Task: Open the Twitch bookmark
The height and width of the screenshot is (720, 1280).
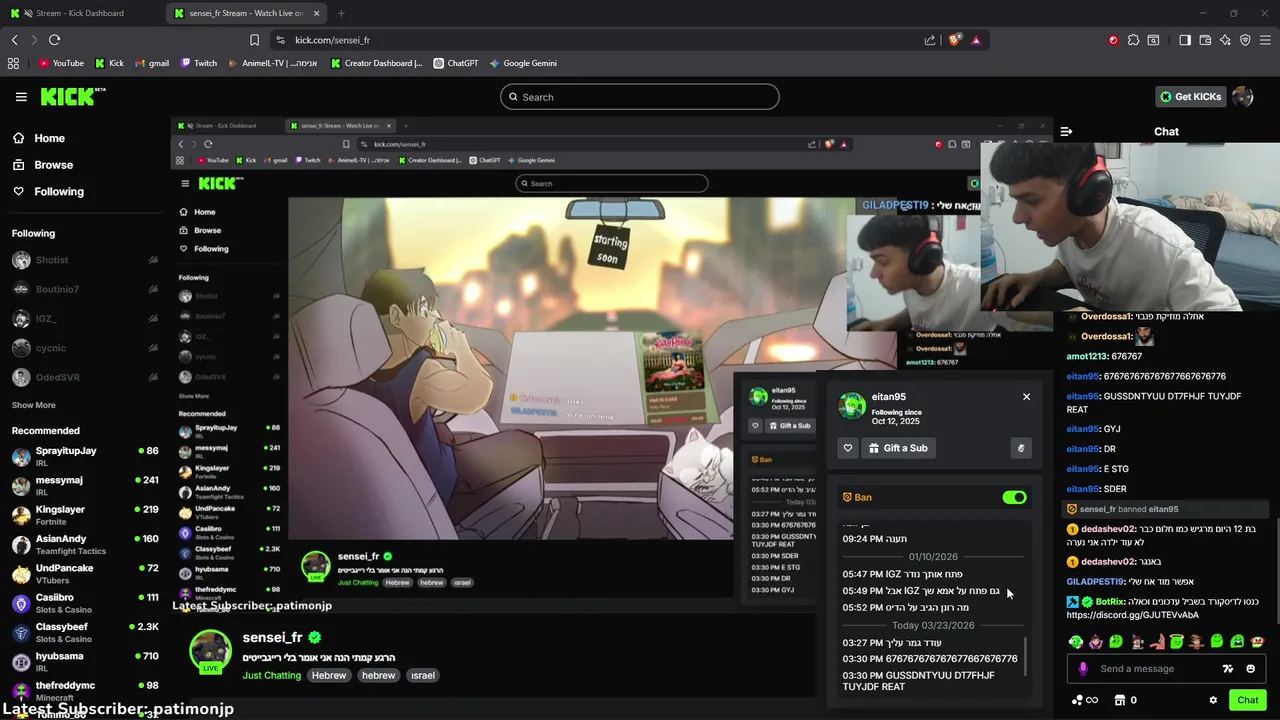Action: click(199, 63)
